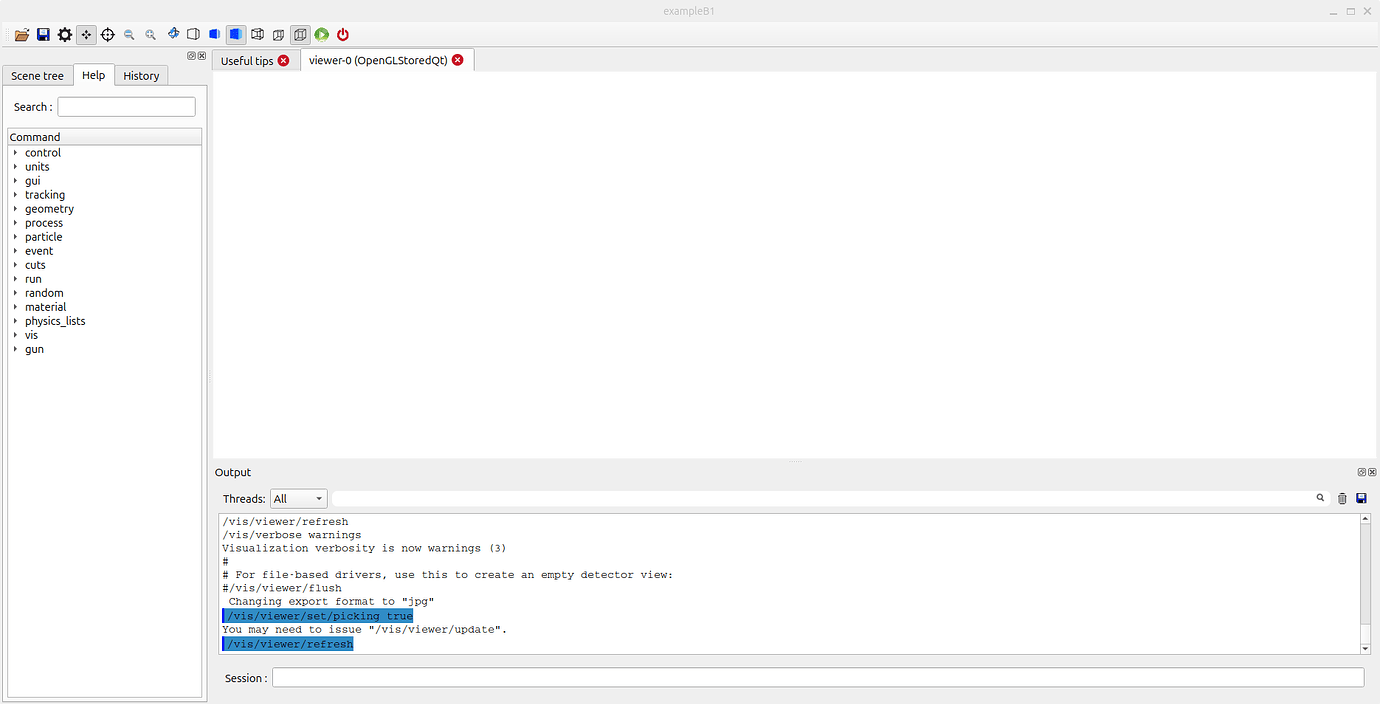Enable solid surface drawing style
The image size is (1380, 704).
coord(235,34)
